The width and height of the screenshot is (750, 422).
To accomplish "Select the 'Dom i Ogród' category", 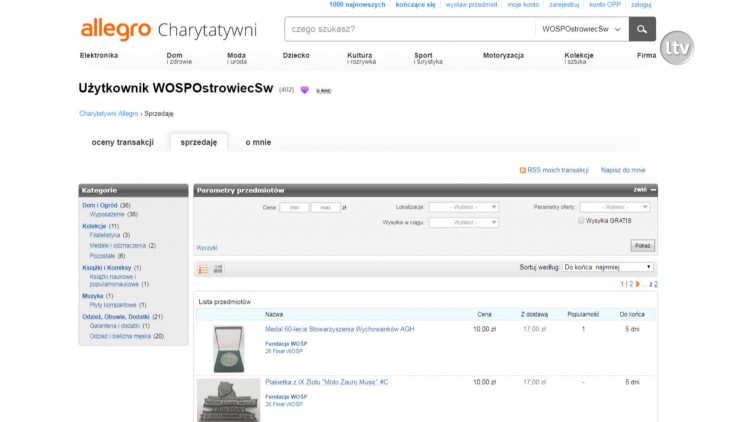I will click(99, 205).
